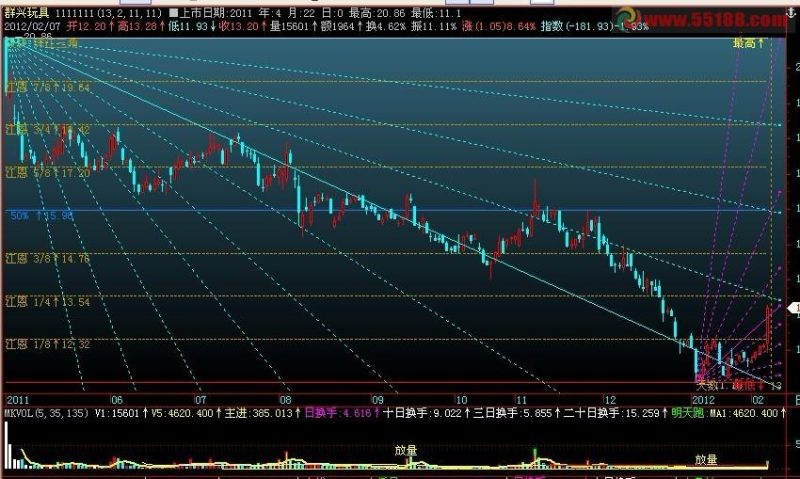This screenshot has height=479, width=800.
Task: Select the 江恩 3/8 14.76 level label
Action: click(x=48, y=259)
